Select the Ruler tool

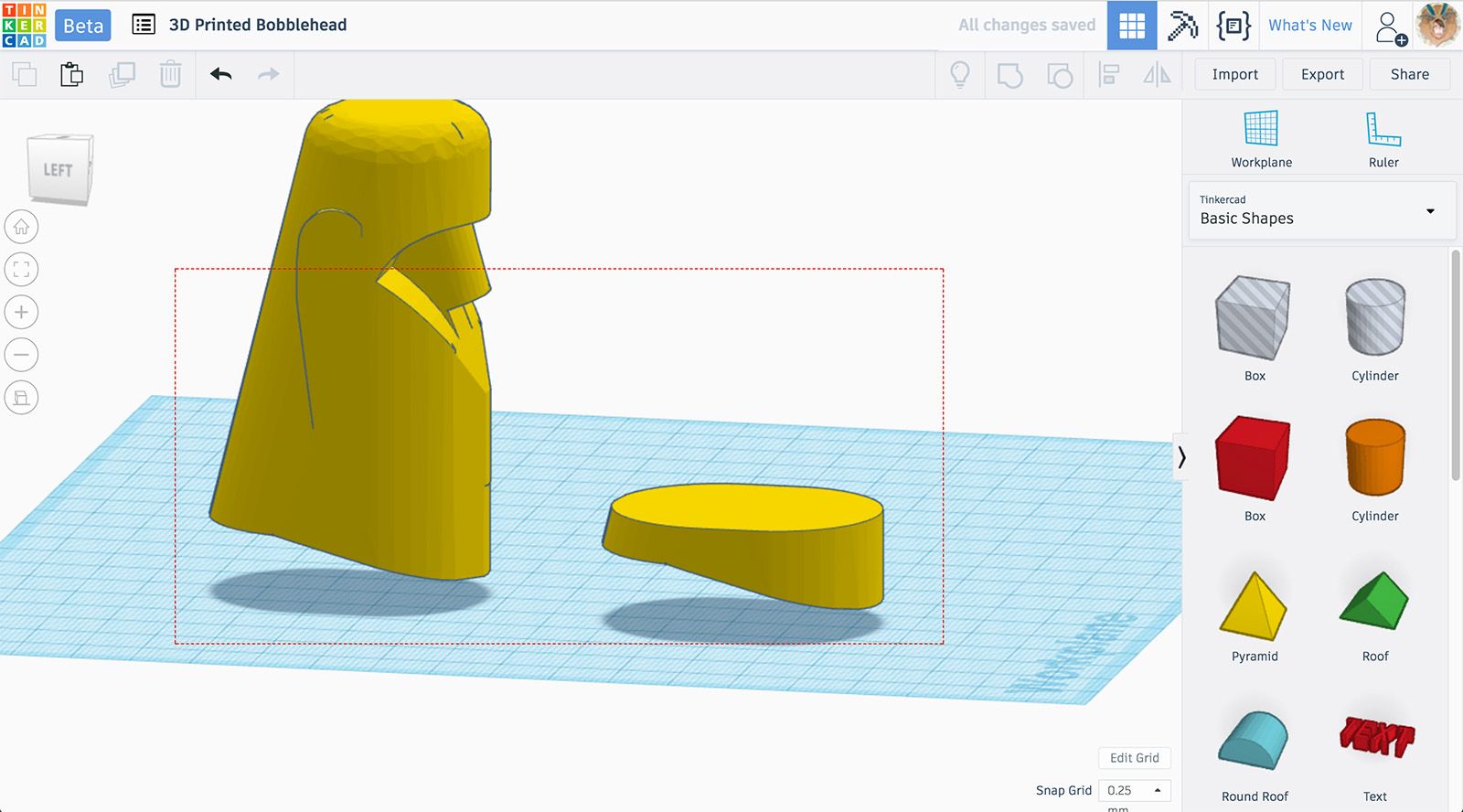pyautogui.click(x=1383, y=140)
